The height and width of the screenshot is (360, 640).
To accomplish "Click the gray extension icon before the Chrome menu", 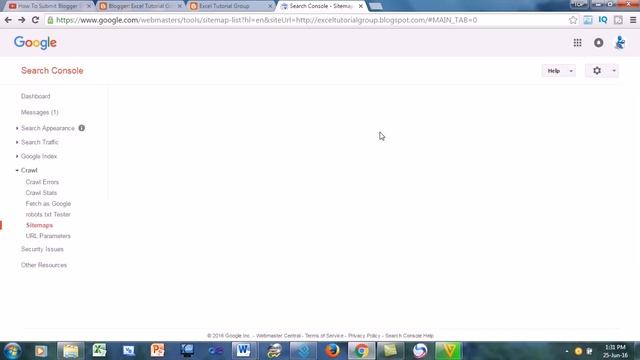I will (x=618, y=20).
